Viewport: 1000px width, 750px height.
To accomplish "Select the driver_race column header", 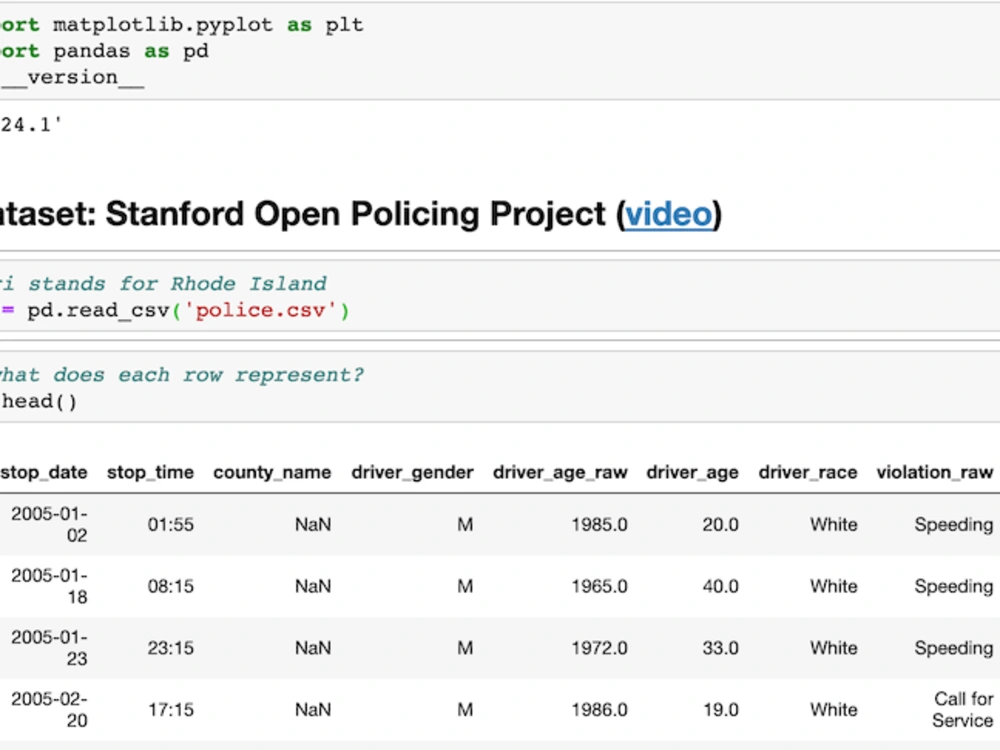I will click(808, 473).
